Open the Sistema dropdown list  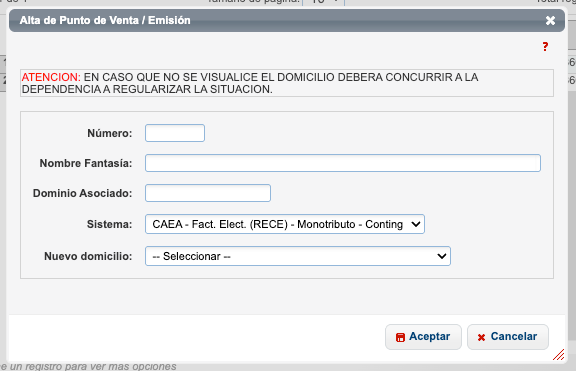tap(285, 224)
